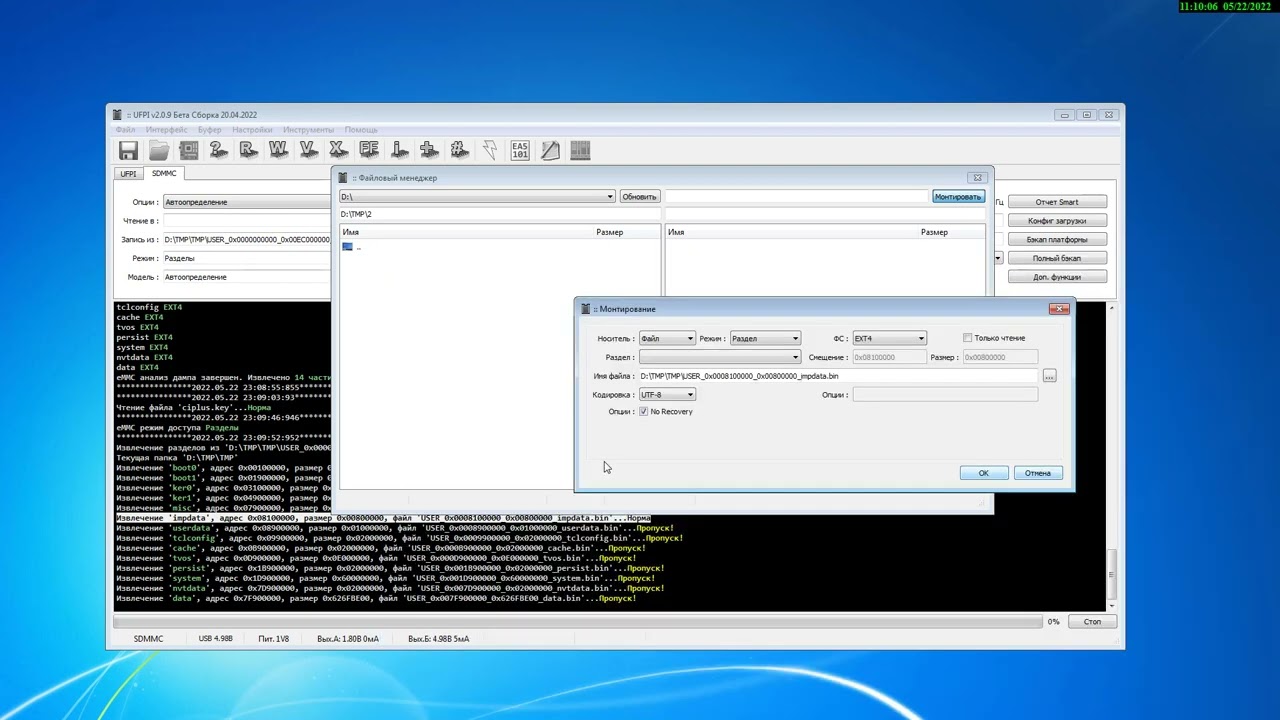Click the hash chip toolbar icon

click(459, 150)
